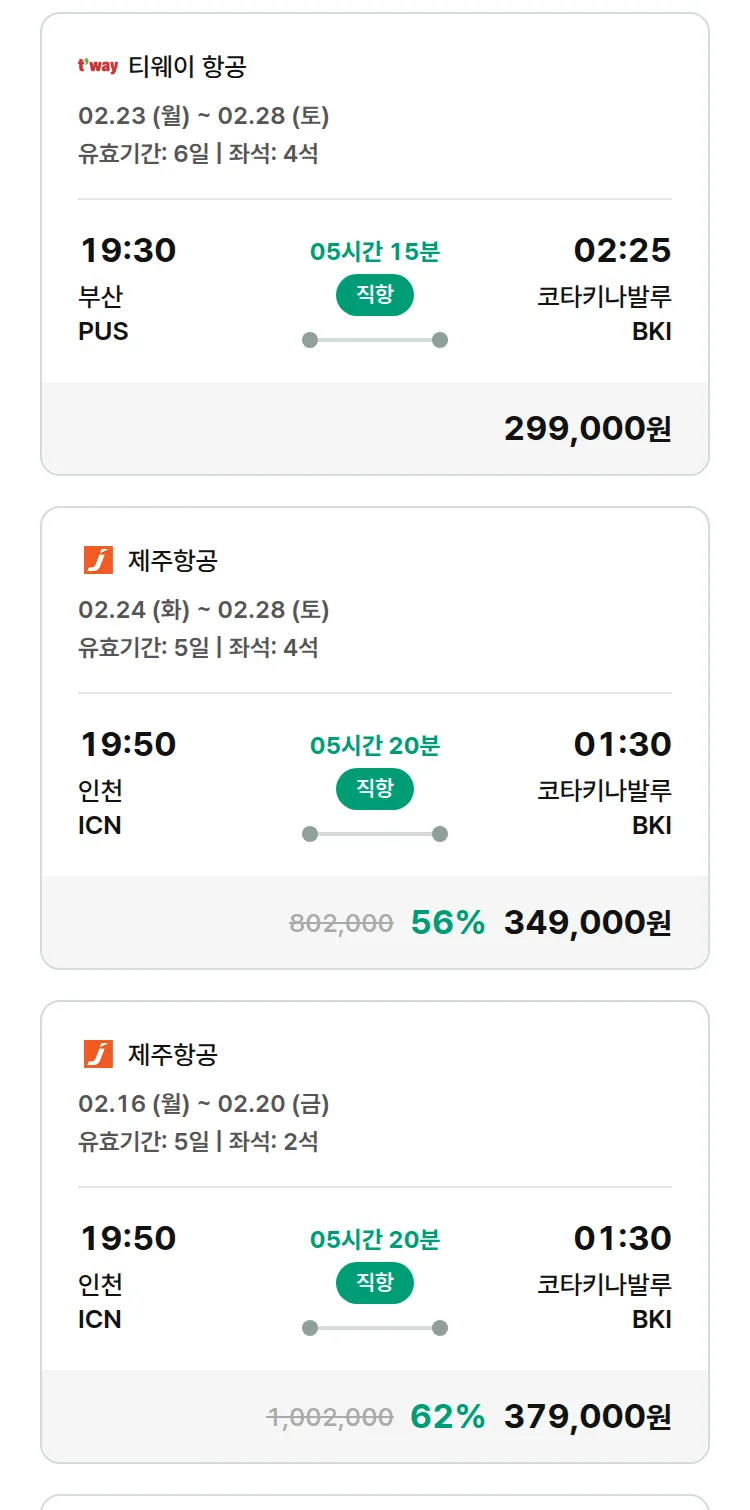
Task: Click the 02.23 (월) ~ 02.28 (토) date range
Action: pyautogui.click(x=204, y=116)
